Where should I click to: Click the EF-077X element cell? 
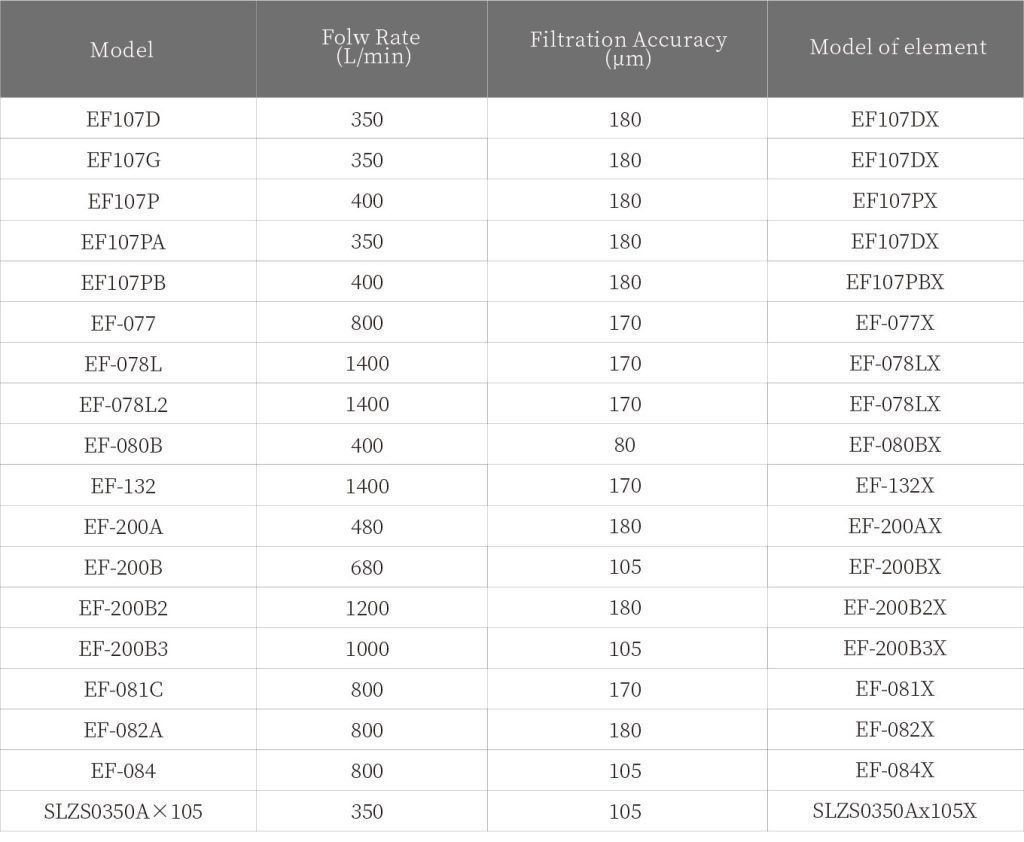point(895,324)
